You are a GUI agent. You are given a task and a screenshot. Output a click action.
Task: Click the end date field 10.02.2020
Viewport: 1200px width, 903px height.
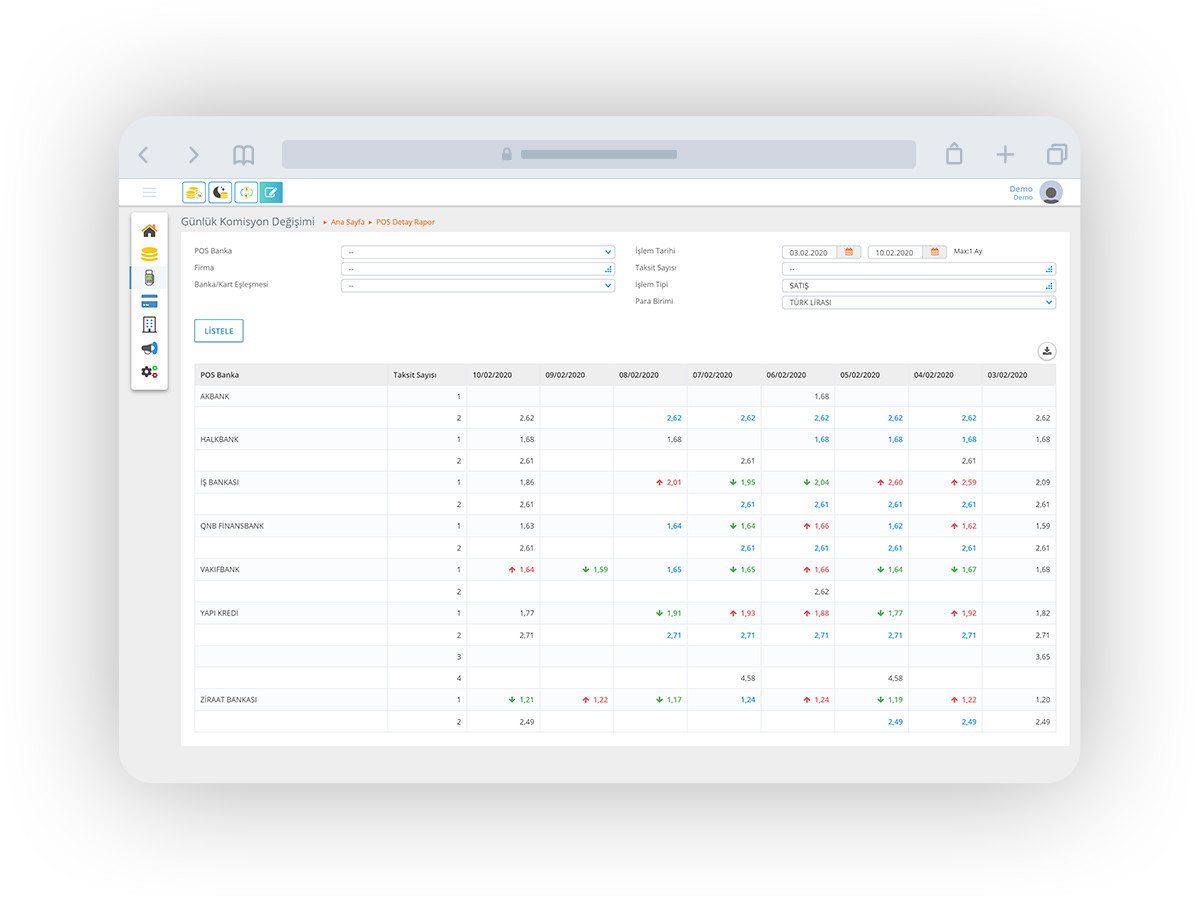tap(897, 252)
